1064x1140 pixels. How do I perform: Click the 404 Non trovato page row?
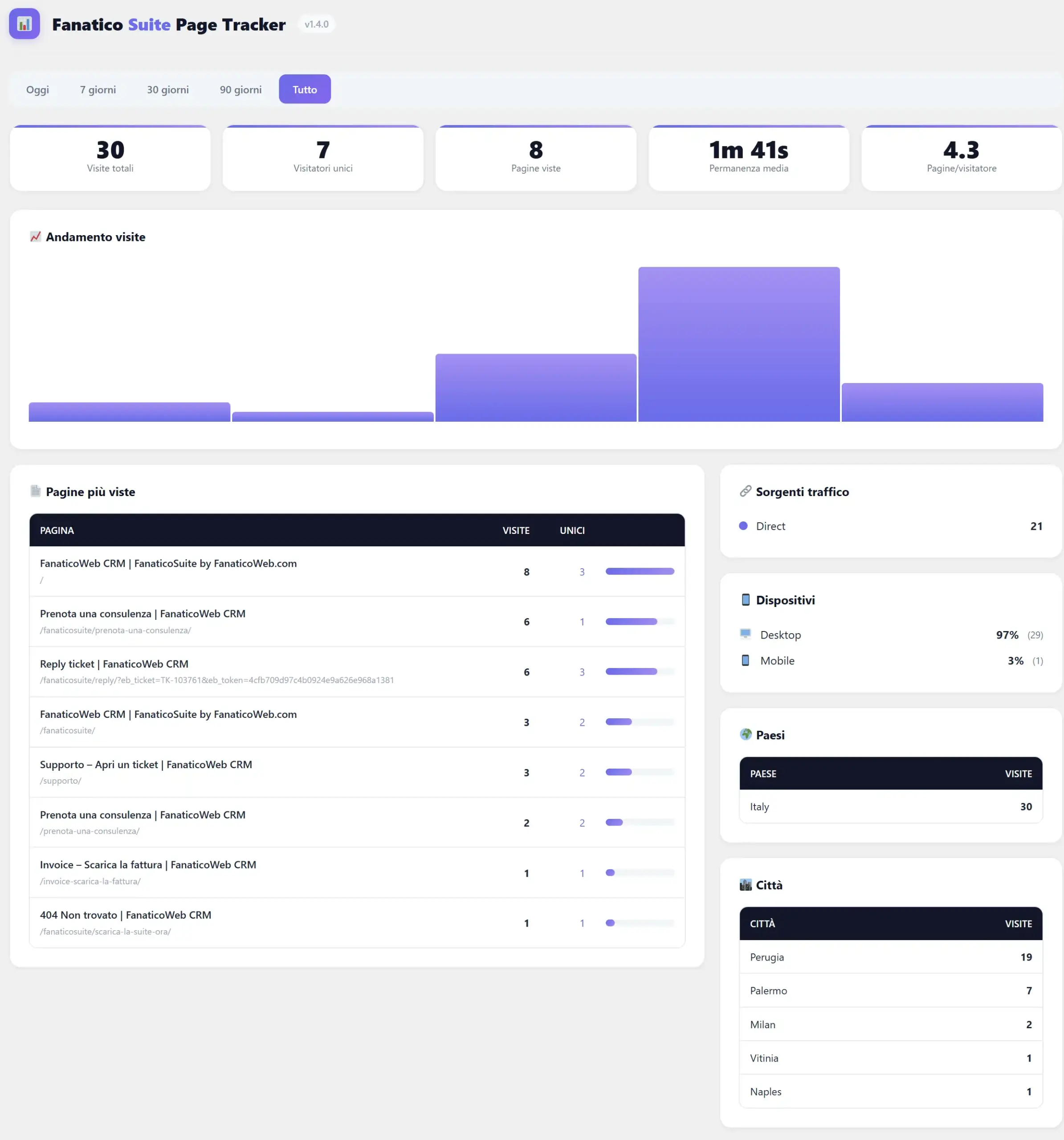click(x=357, y=923)
